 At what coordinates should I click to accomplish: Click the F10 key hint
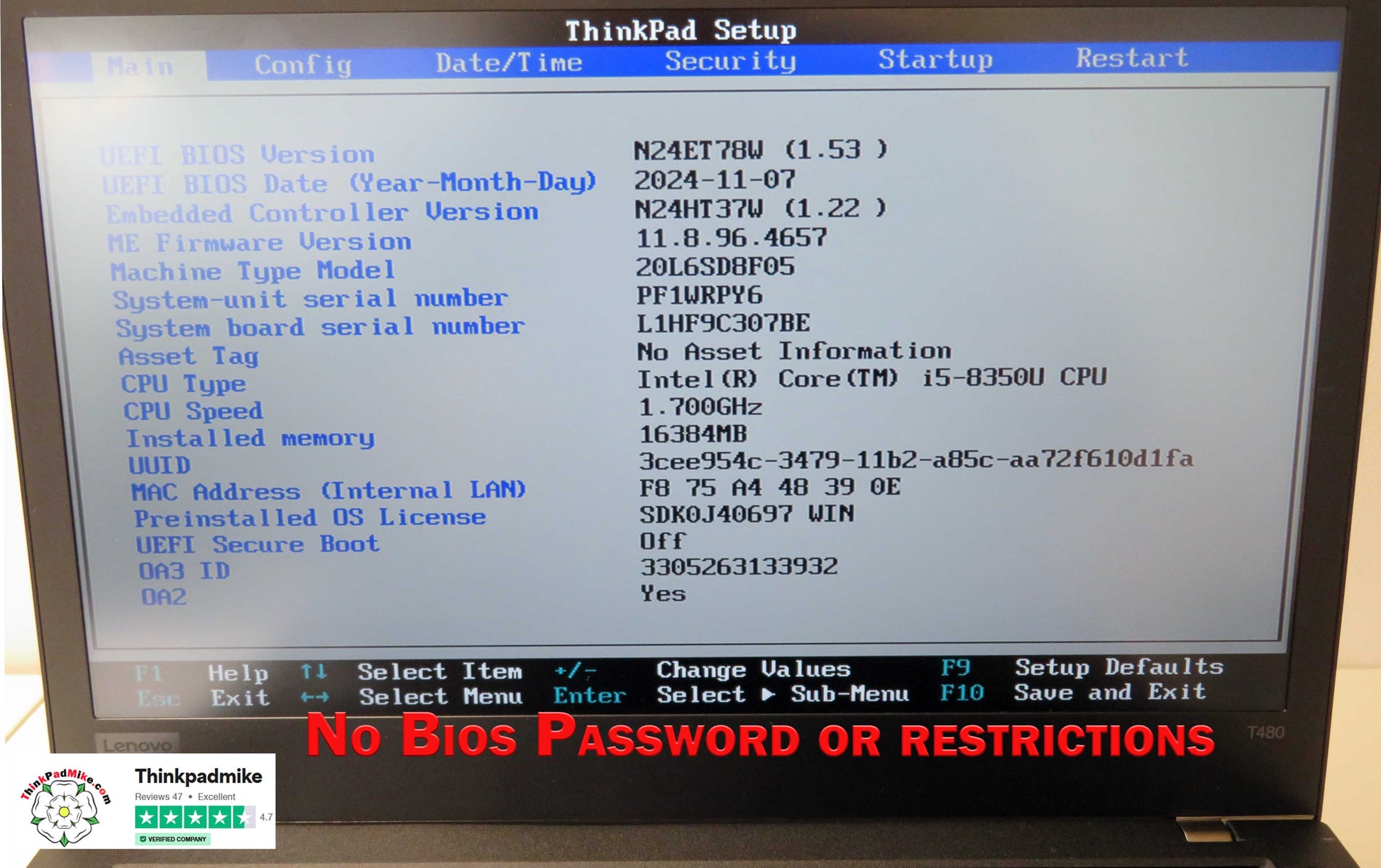962,693
